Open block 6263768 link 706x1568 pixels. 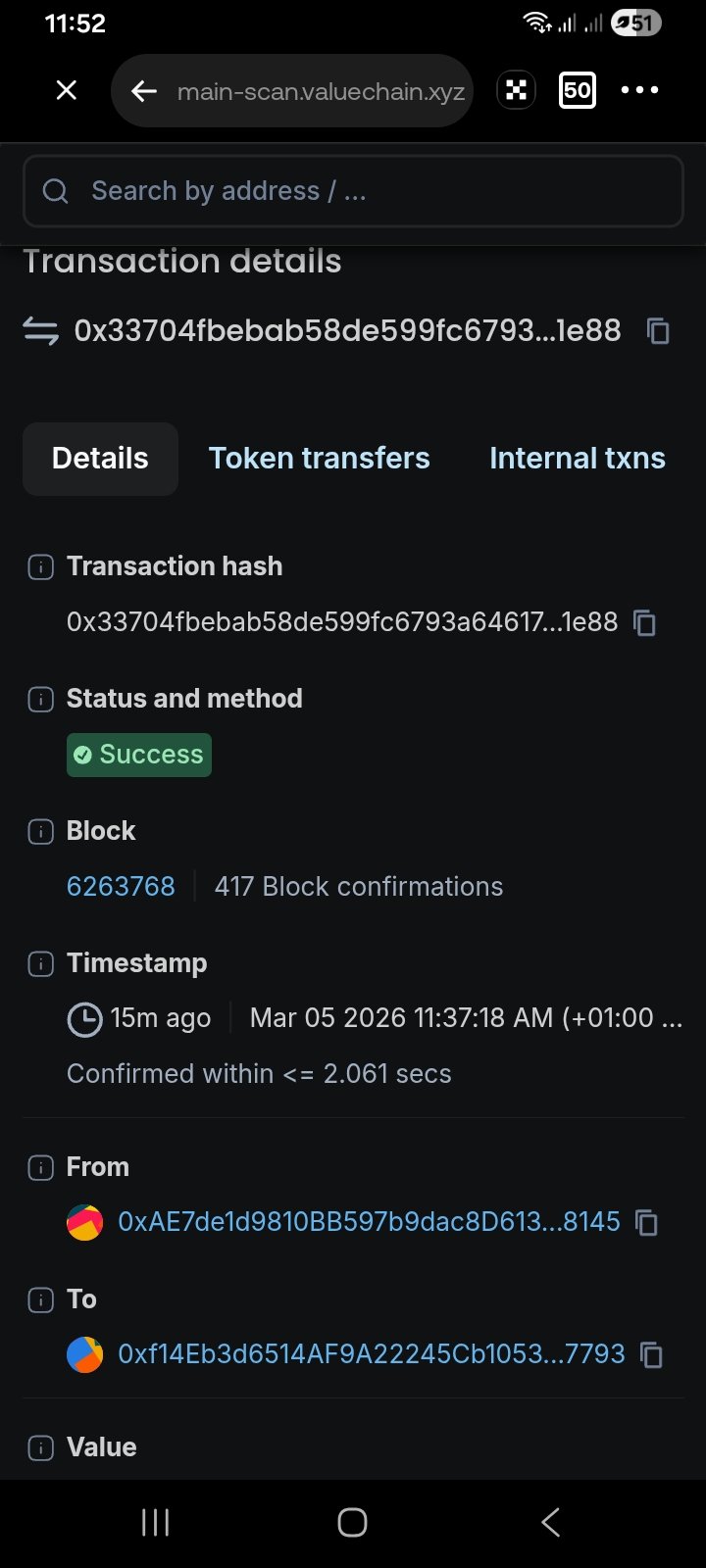(x=121, y=886)
